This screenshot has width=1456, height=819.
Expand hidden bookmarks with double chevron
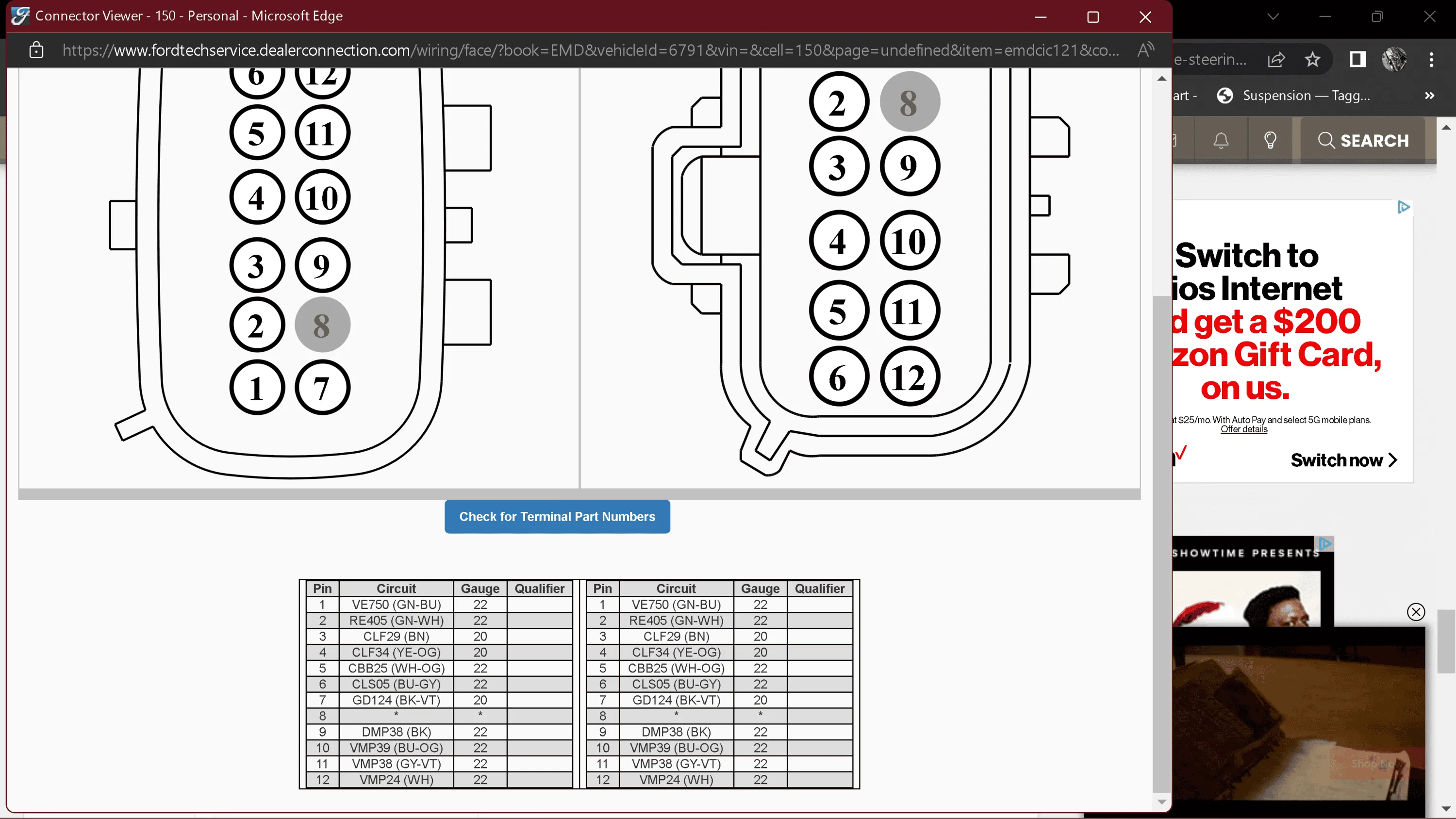[1429, 96]
